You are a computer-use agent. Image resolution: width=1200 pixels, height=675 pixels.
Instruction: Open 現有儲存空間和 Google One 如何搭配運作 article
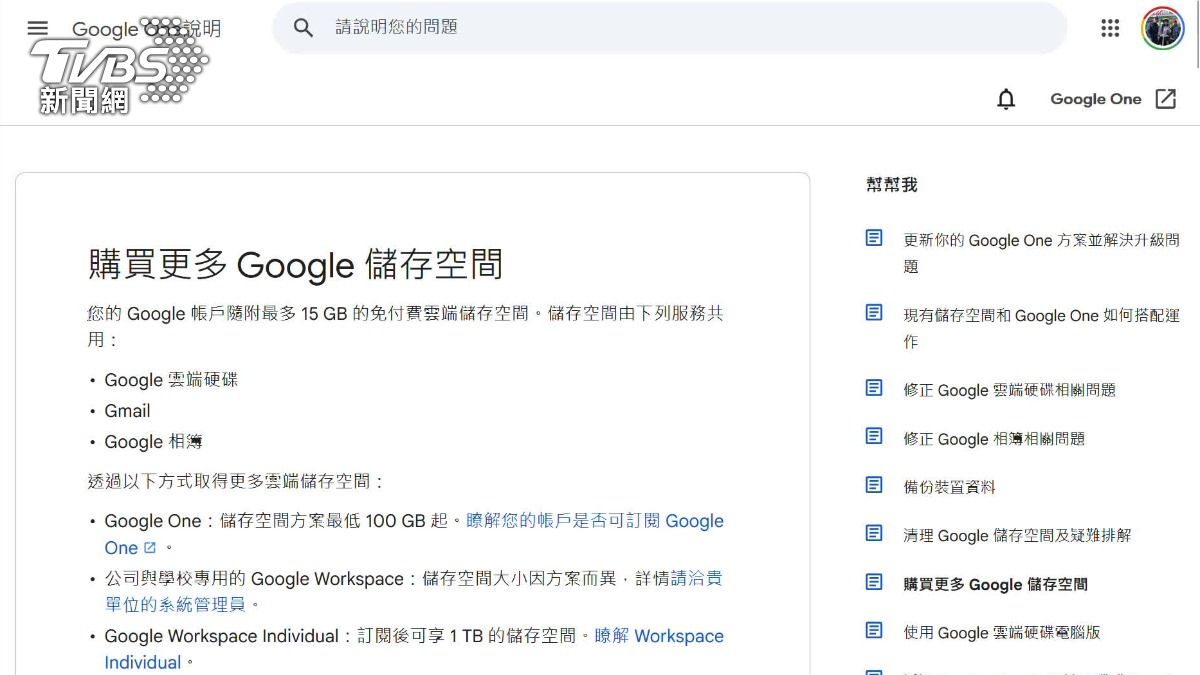point(1042,328)
